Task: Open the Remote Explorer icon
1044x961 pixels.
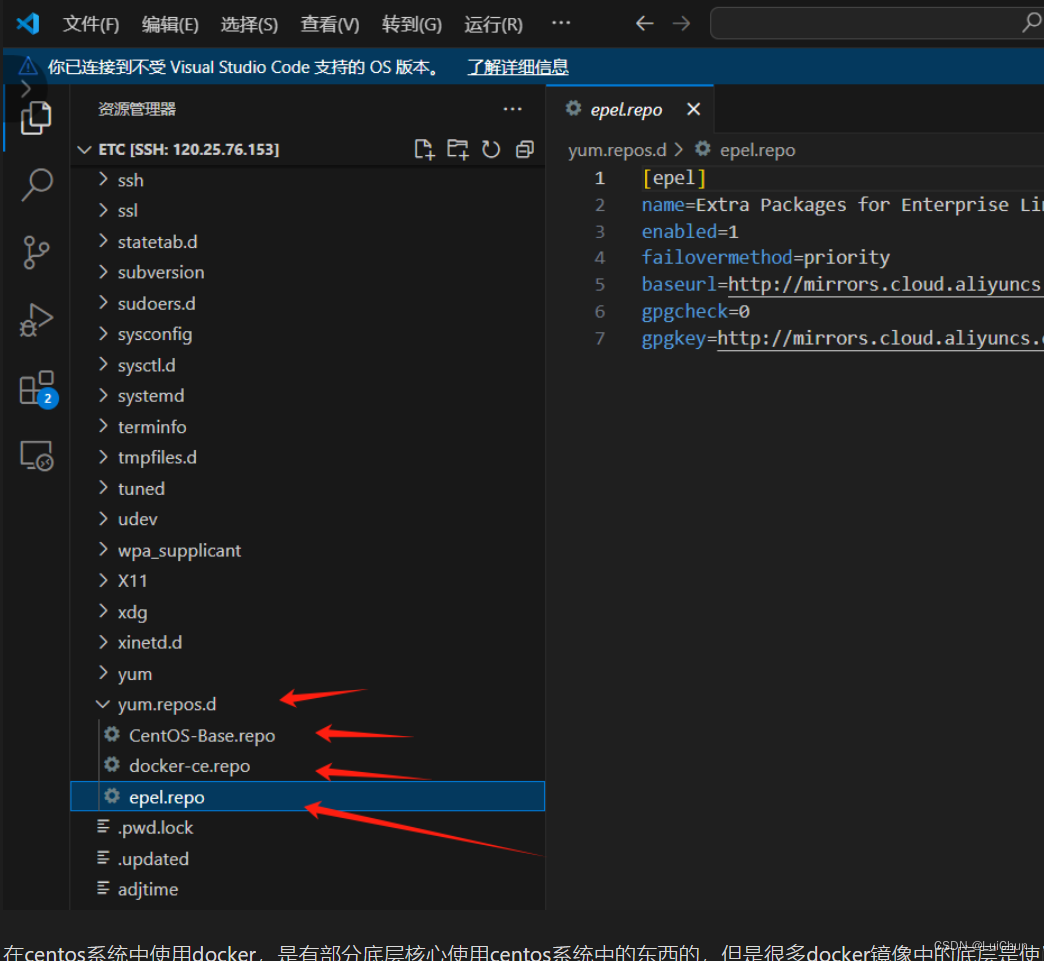Action: [36, 456]
